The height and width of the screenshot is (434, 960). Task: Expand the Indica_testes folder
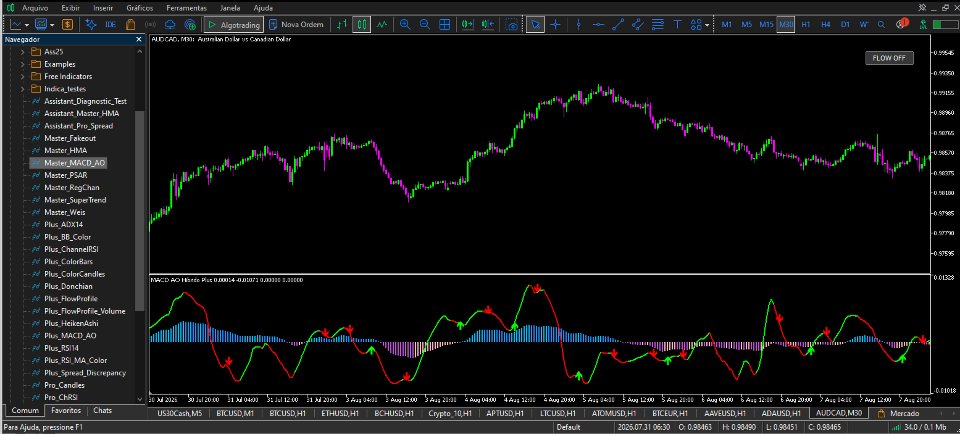click(x=23, y=89)
